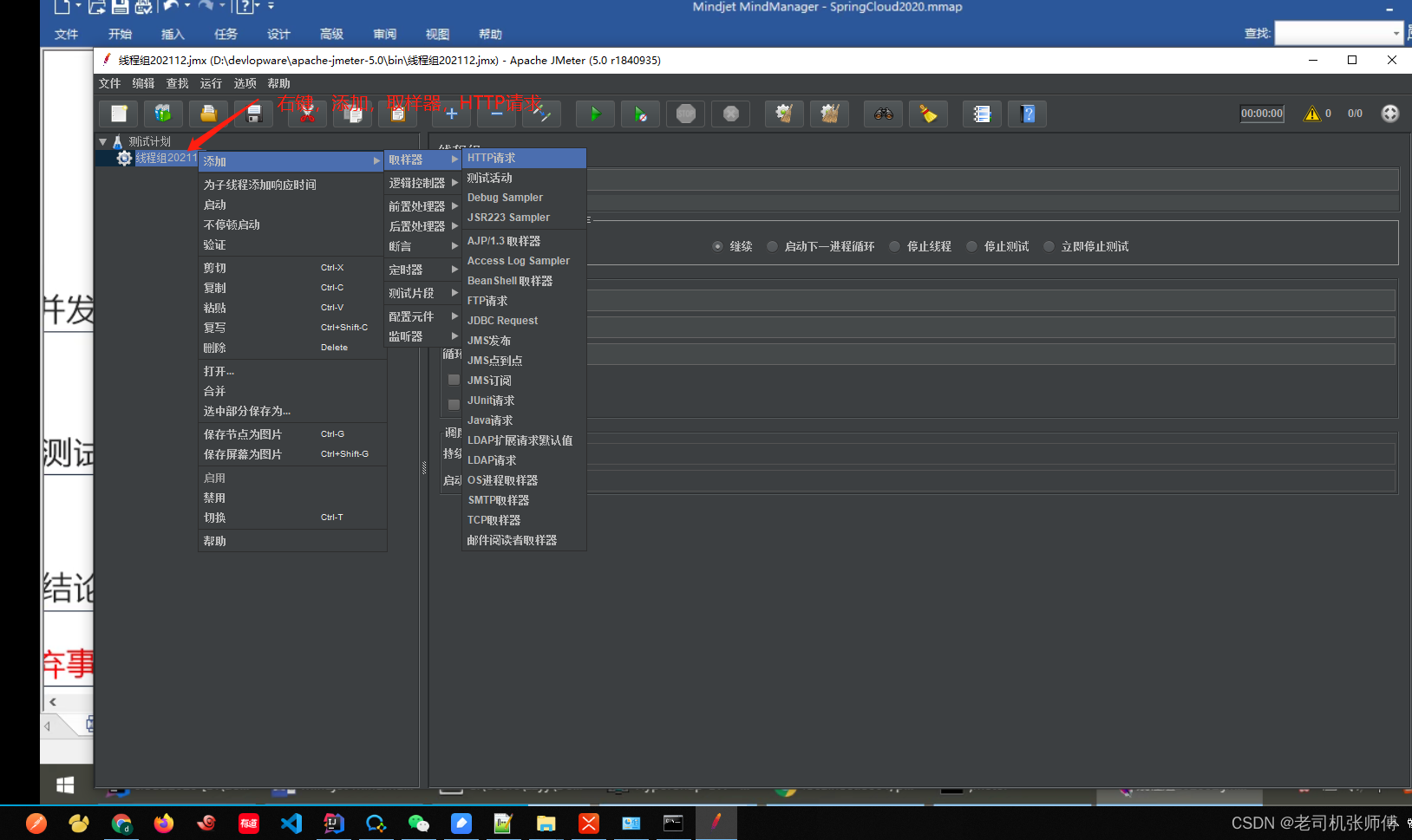The width and height of the screenshot is (1412, 840).
Task: Select the 测试计划 tree item
Action: (150, 141)
